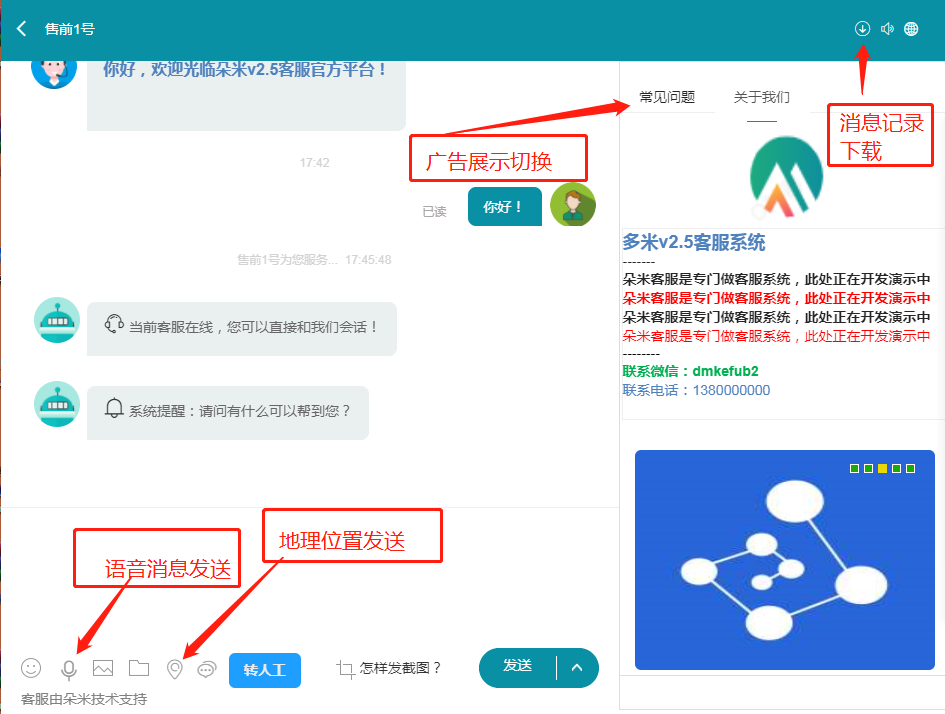Click the 已读 read status label
The image size is (945, 714).
tap(434, 211)
